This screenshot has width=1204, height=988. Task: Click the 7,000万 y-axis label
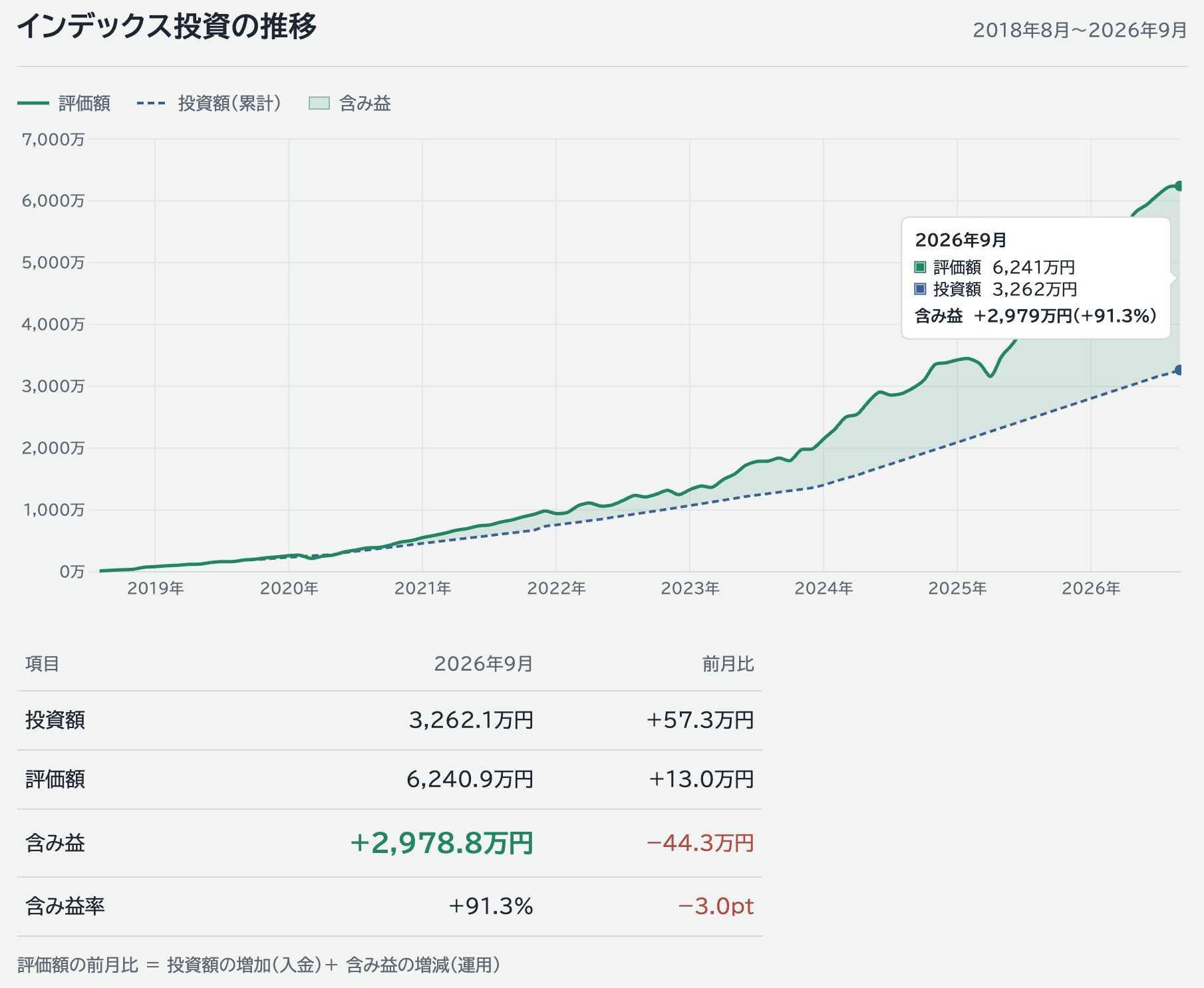[53, 140]
